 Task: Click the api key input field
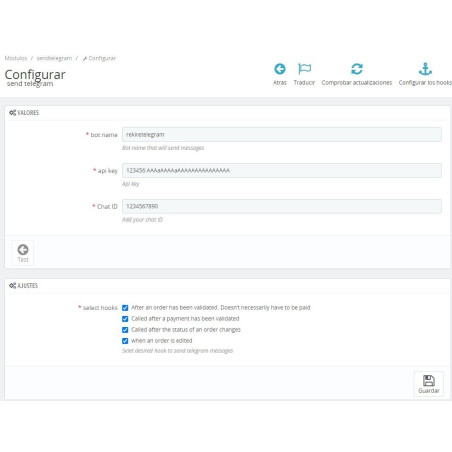(x=282, y=170)
